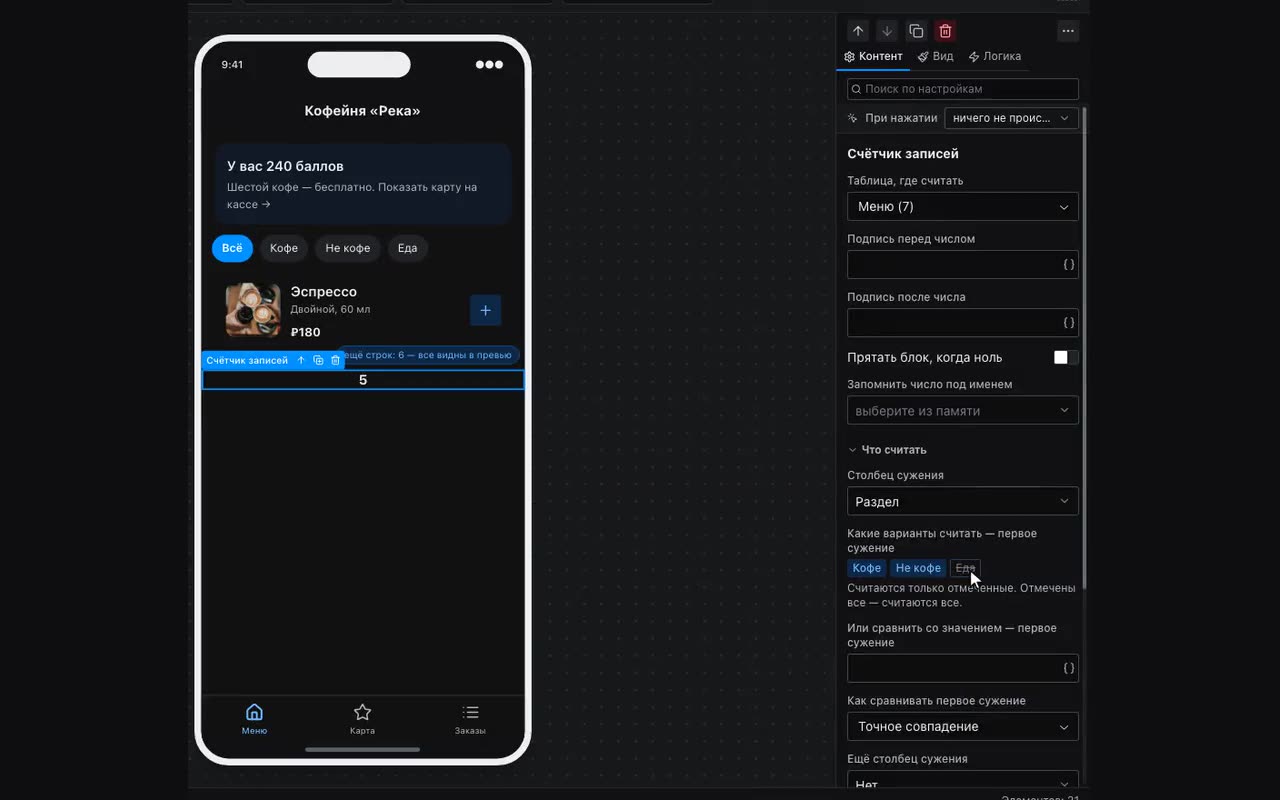This screenshot has width=1280, height=800.
Task: Click the Эспрессо product thumbnail
Action: (253, 310)
